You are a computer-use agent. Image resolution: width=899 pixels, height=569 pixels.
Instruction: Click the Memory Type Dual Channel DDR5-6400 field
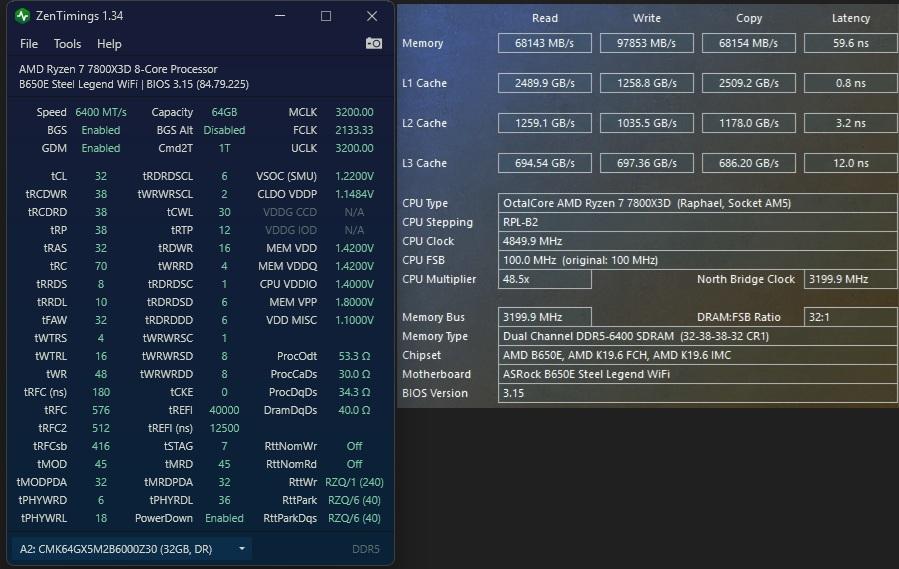(x=698, y=336)
